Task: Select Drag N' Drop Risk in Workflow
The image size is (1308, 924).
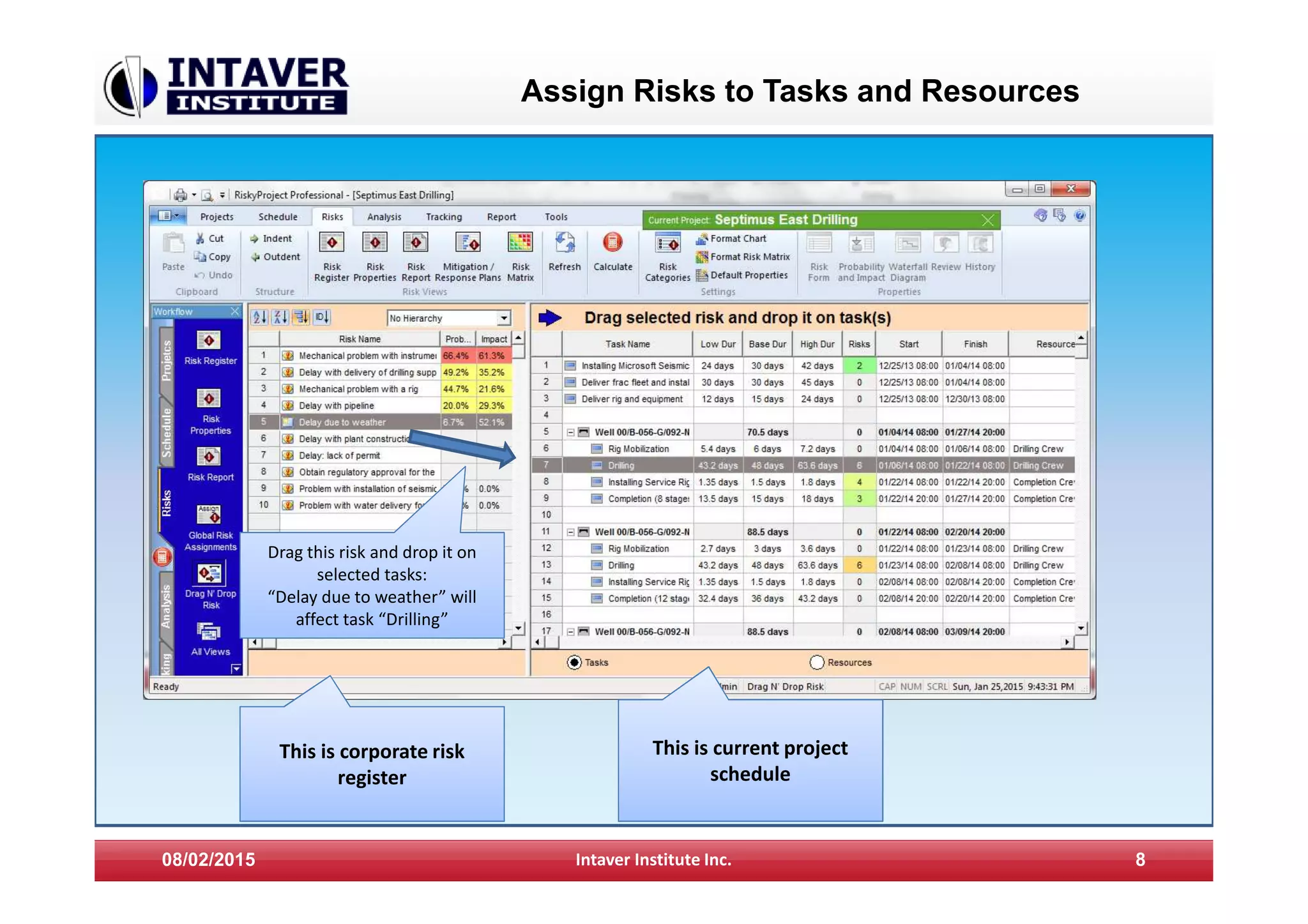Action: pos(210,586)
